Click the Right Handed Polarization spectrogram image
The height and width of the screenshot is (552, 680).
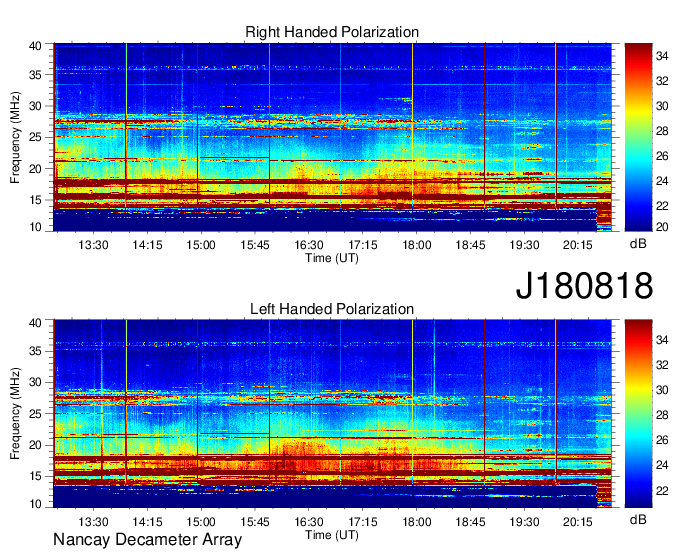[x=333, y=137]
